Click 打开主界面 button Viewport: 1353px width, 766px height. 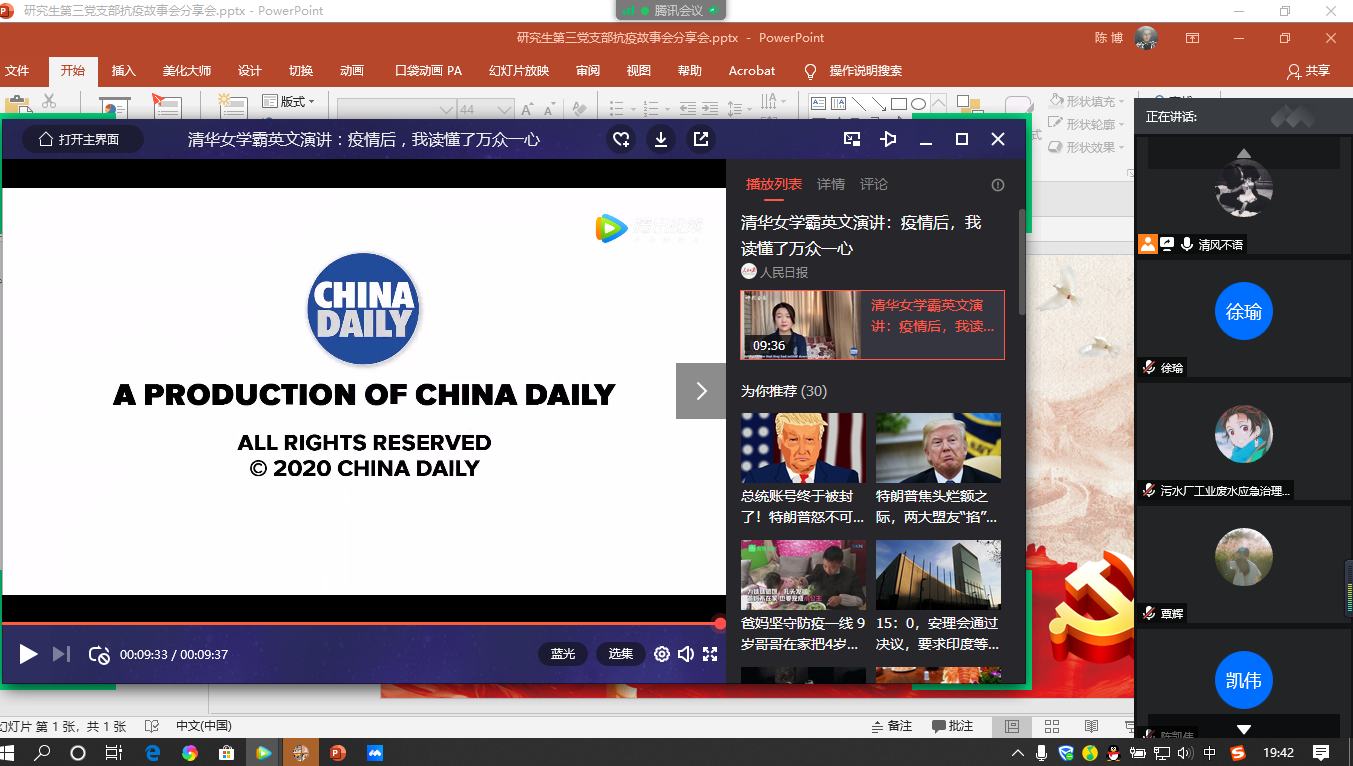point(83,140)
